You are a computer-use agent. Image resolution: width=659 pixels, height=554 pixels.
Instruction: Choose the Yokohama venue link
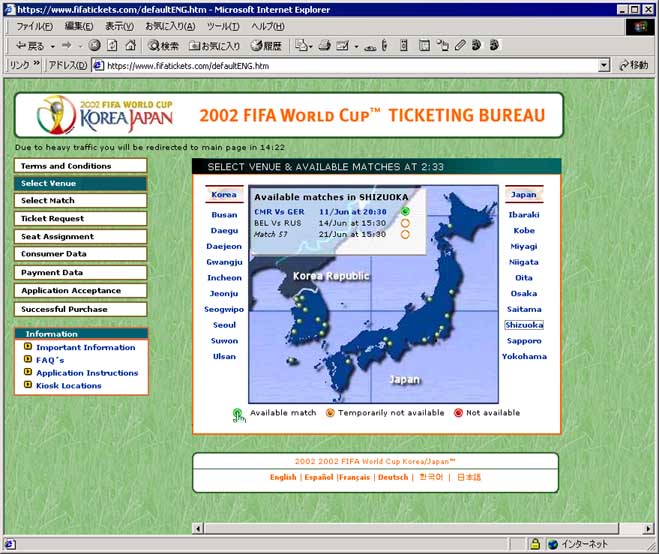coord(524,356)
